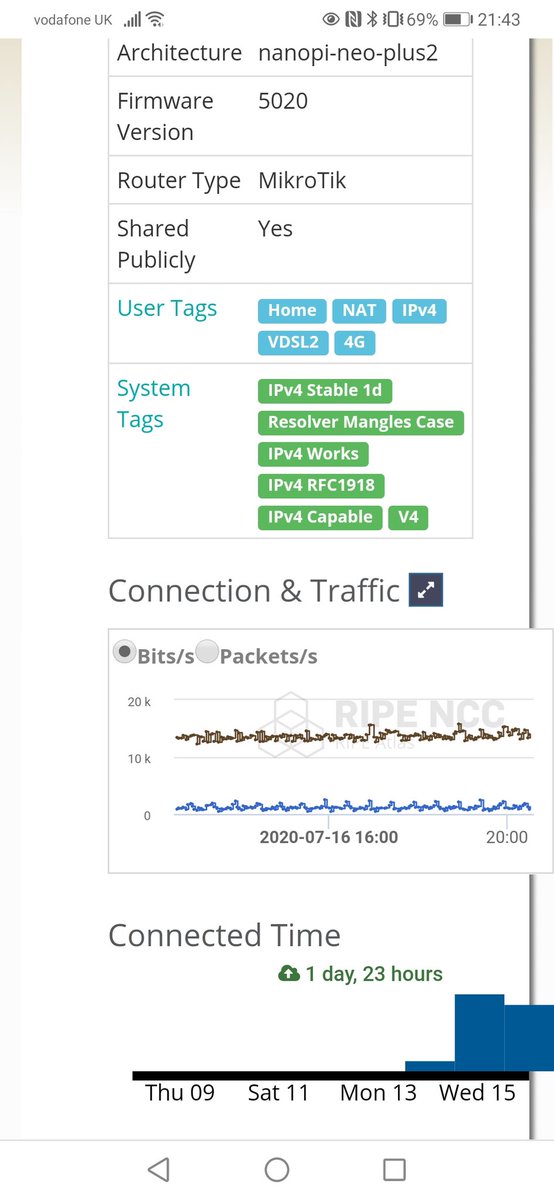Select the Bits/s radio button
554x1200 pixels.
coord(124,652)
